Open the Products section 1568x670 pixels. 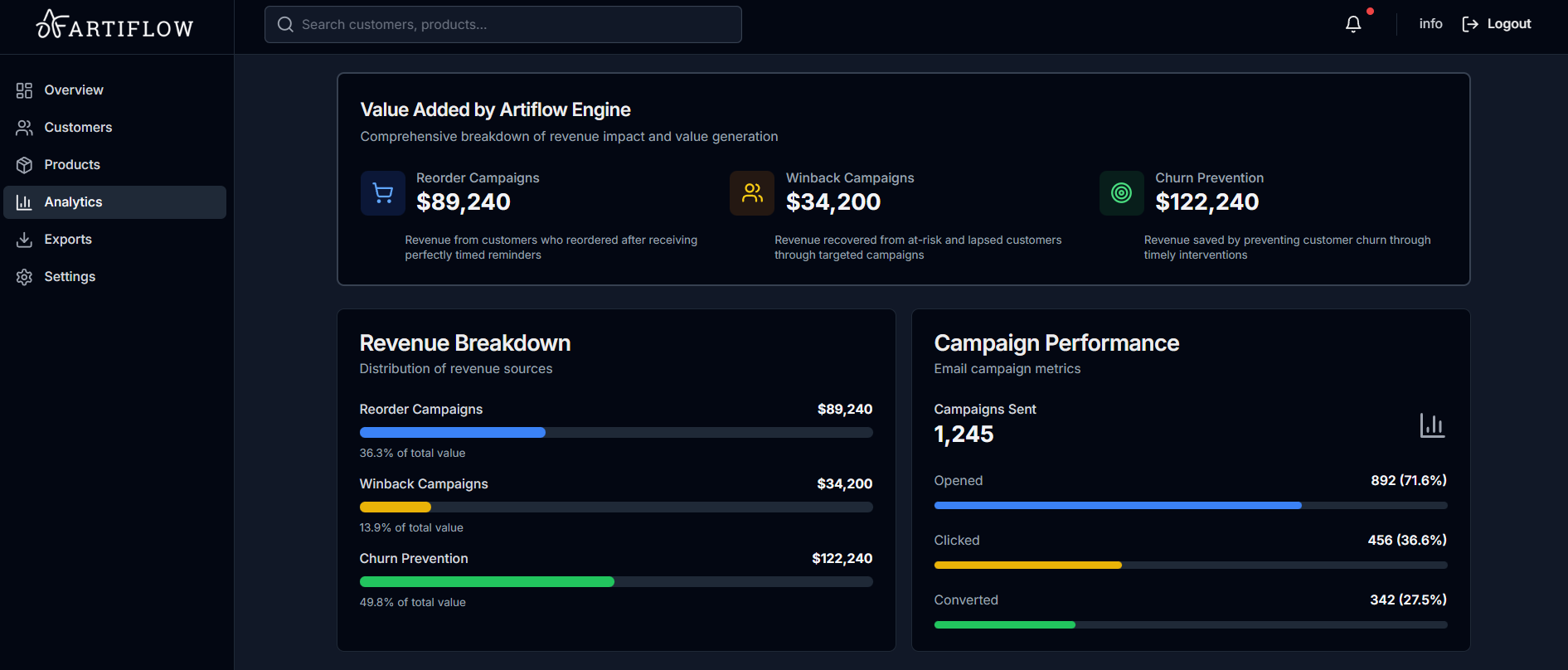click(x=71, y=165)
